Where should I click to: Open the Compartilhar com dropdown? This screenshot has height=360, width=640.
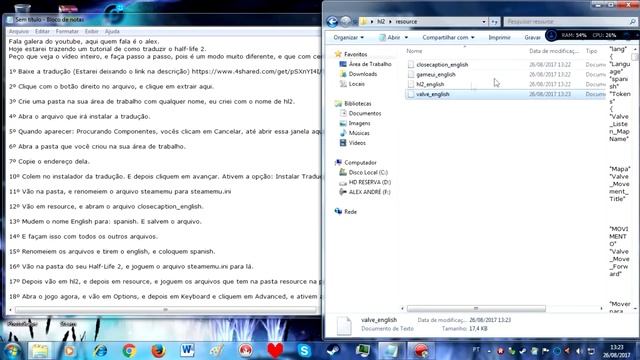point(448,37)
